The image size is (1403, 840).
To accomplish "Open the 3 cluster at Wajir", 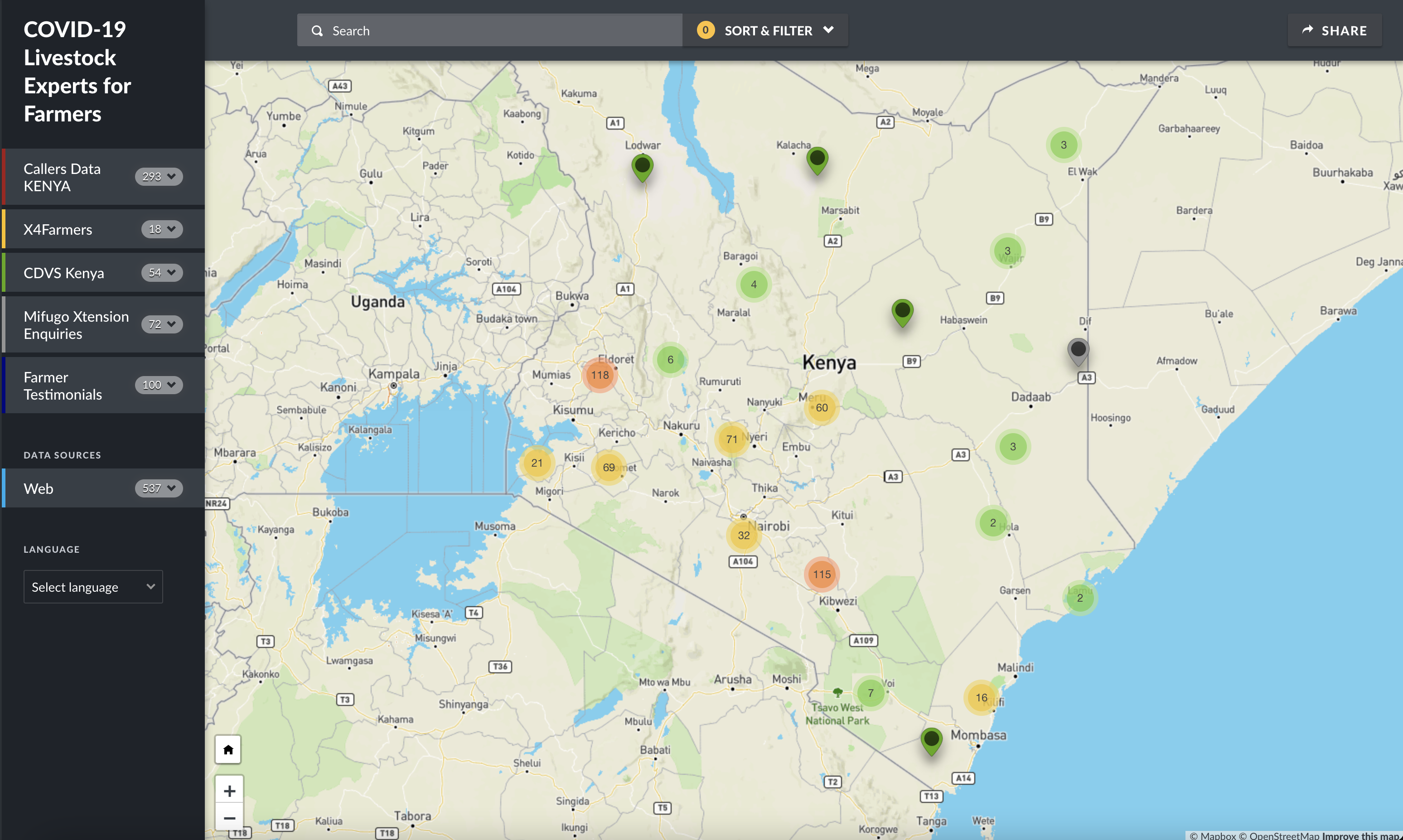I will (1007, 251).
